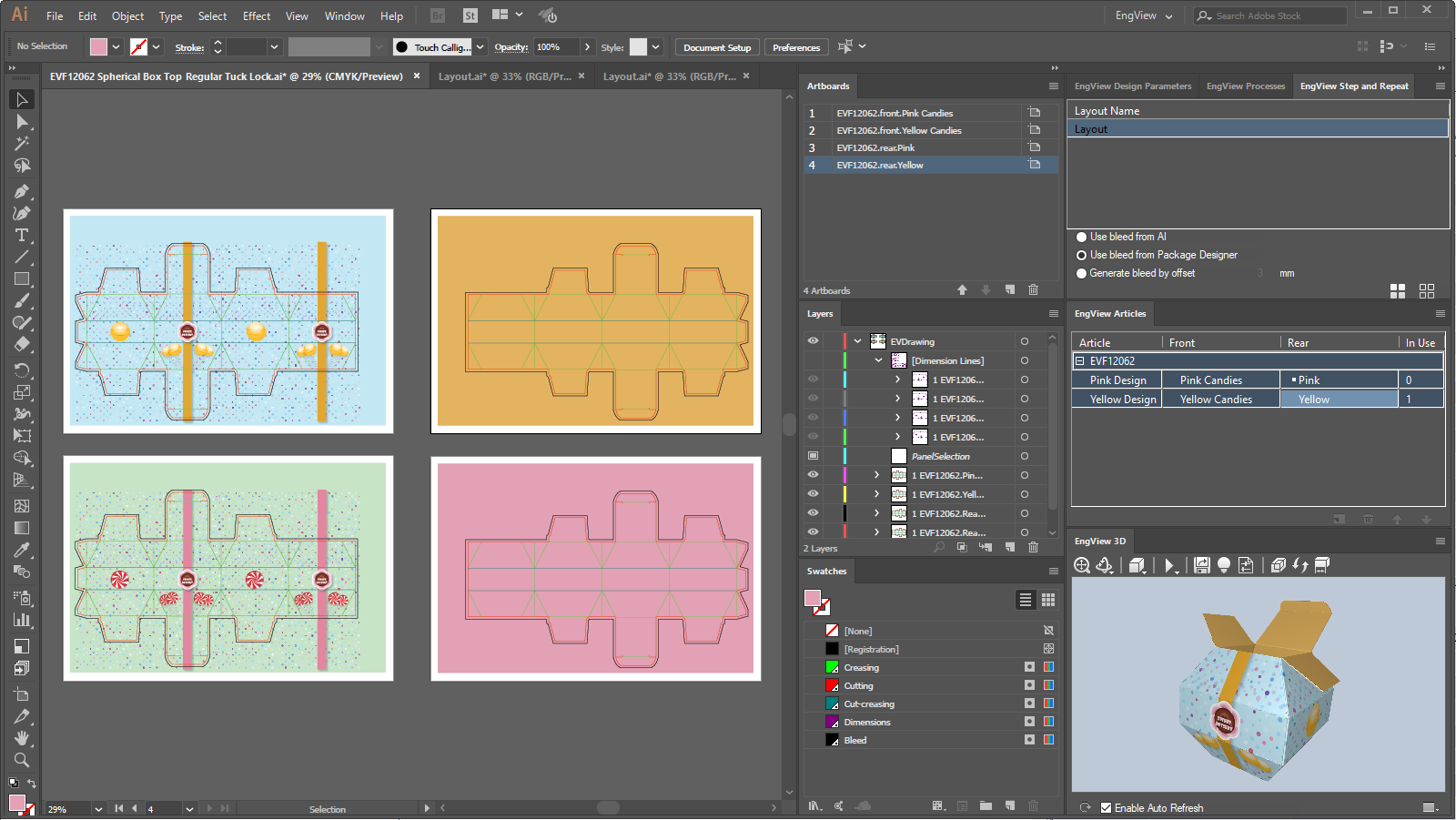This screenshot has height=820, width=1456.
Task: Activate the Zoom tool
Action: 22,760
